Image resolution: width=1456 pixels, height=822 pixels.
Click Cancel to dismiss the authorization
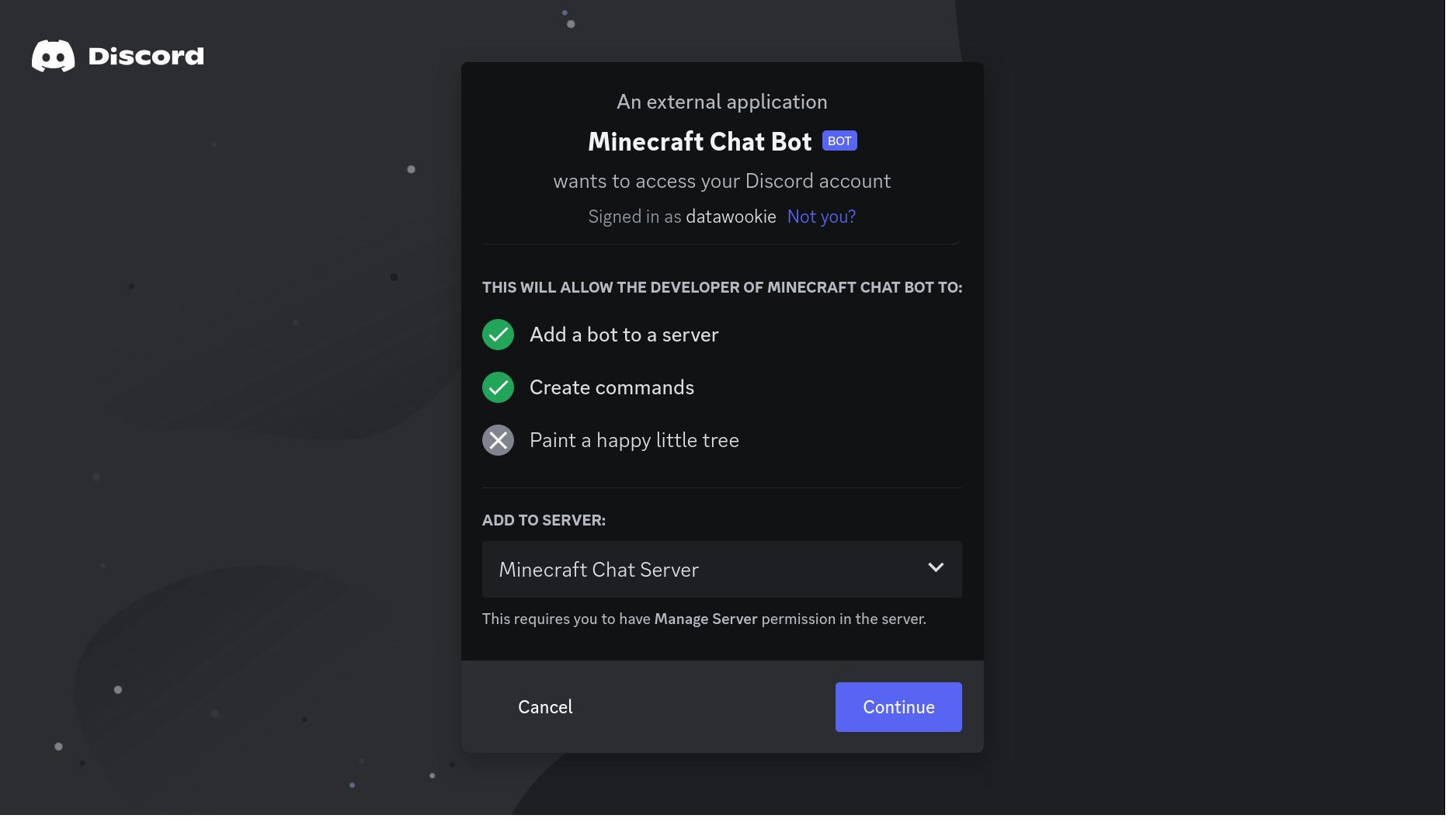point(544,707)
